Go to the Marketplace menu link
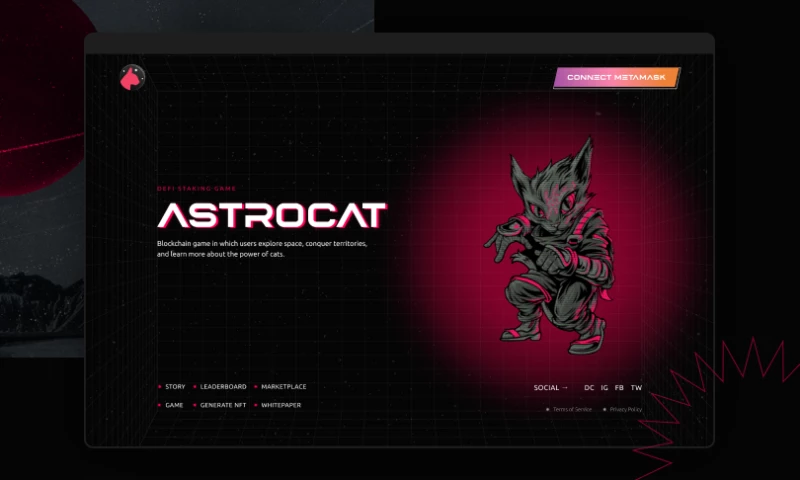The width and height of the screenshot is (800, 480). click(x=284, y=387)
